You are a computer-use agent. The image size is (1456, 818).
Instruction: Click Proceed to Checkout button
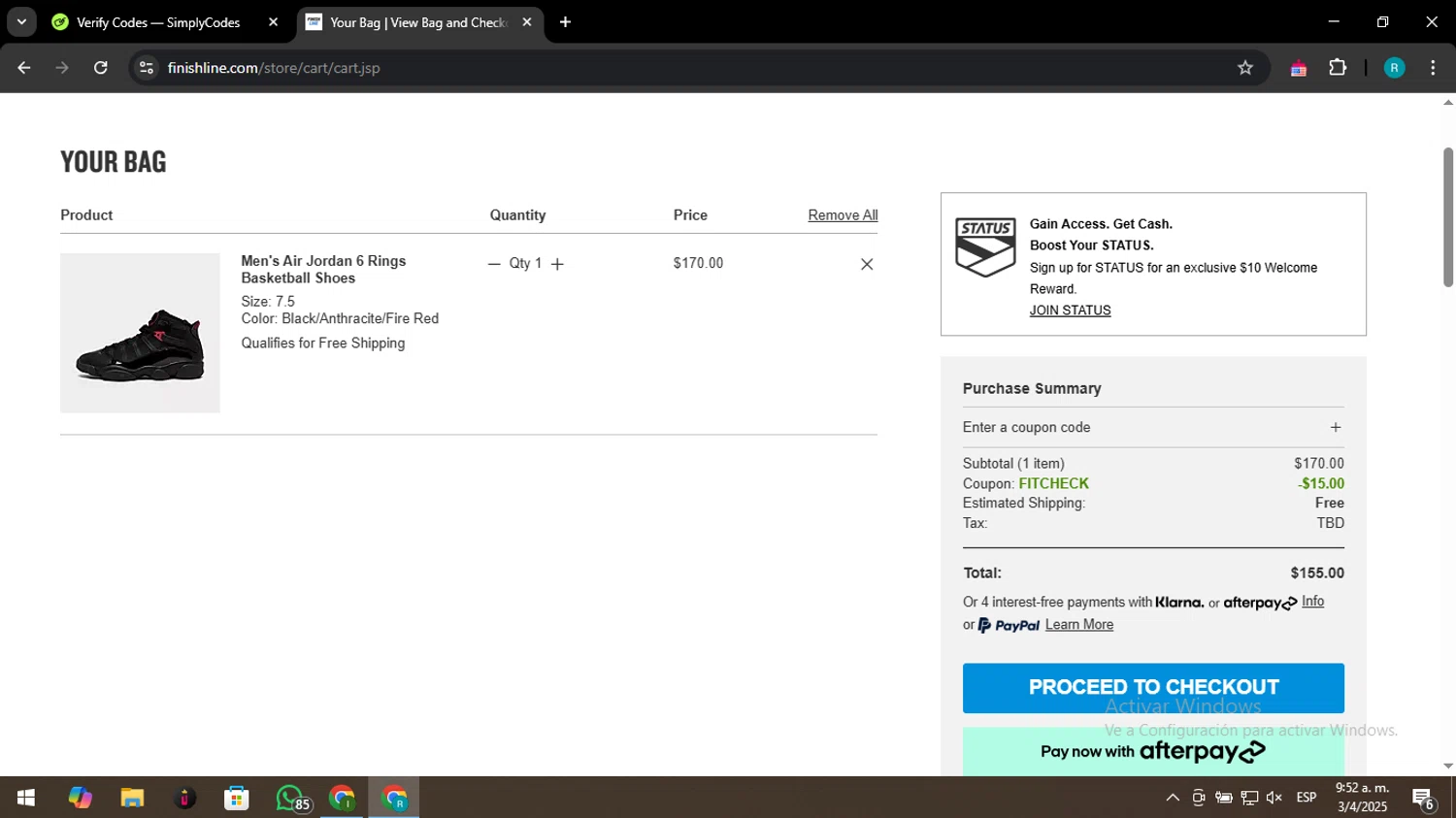tap(1153, 688)
